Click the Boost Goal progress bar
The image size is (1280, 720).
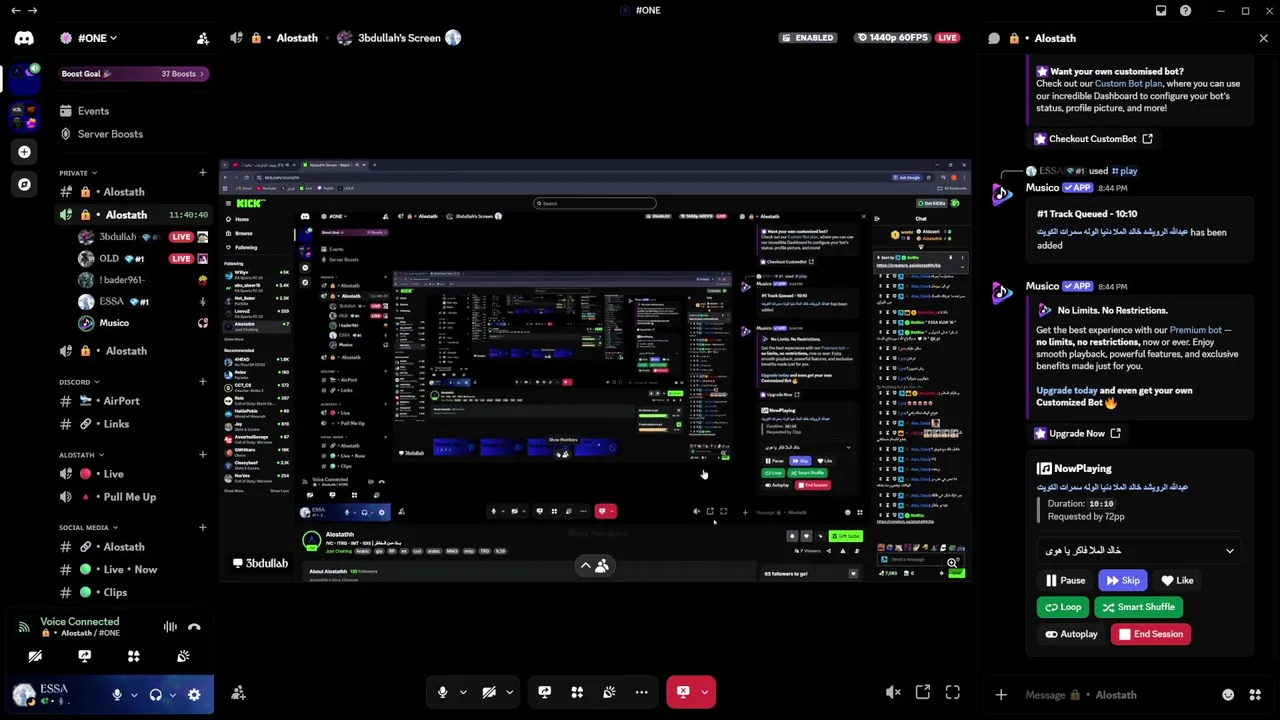(133, 74)
